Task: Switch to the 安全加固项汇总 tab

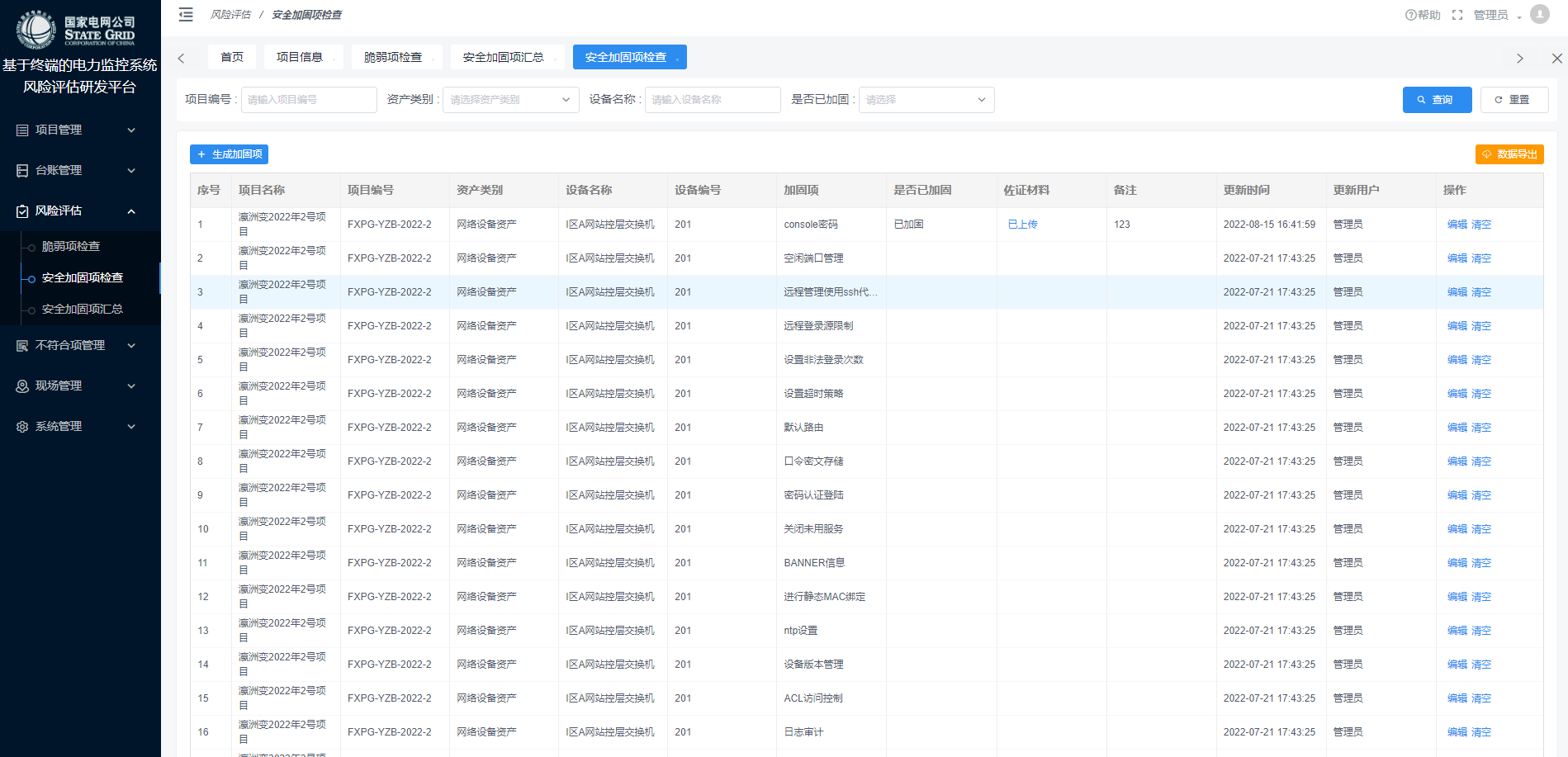Action: click(508, 57)
